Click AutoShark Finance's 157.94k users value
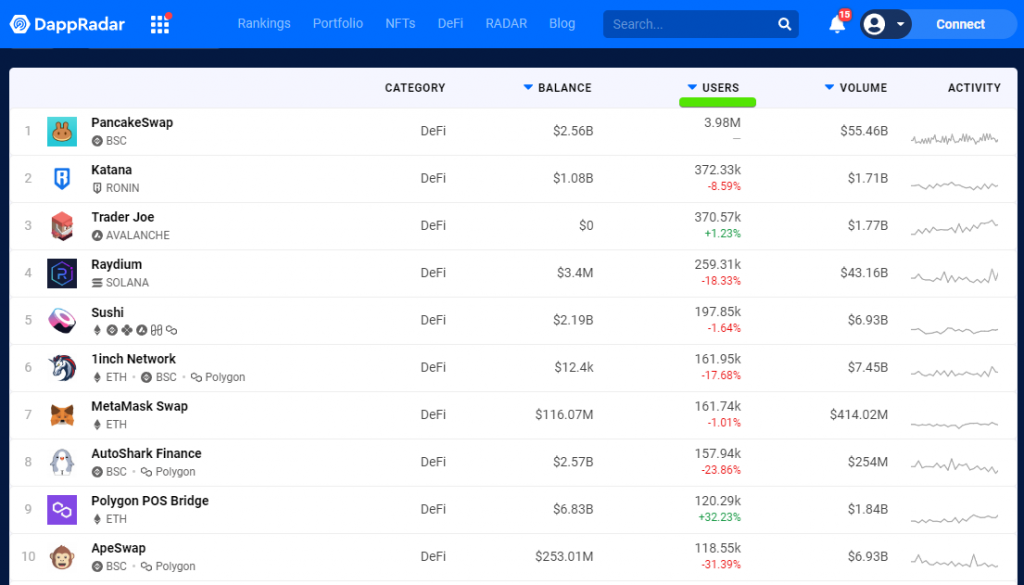 (717, 454)
